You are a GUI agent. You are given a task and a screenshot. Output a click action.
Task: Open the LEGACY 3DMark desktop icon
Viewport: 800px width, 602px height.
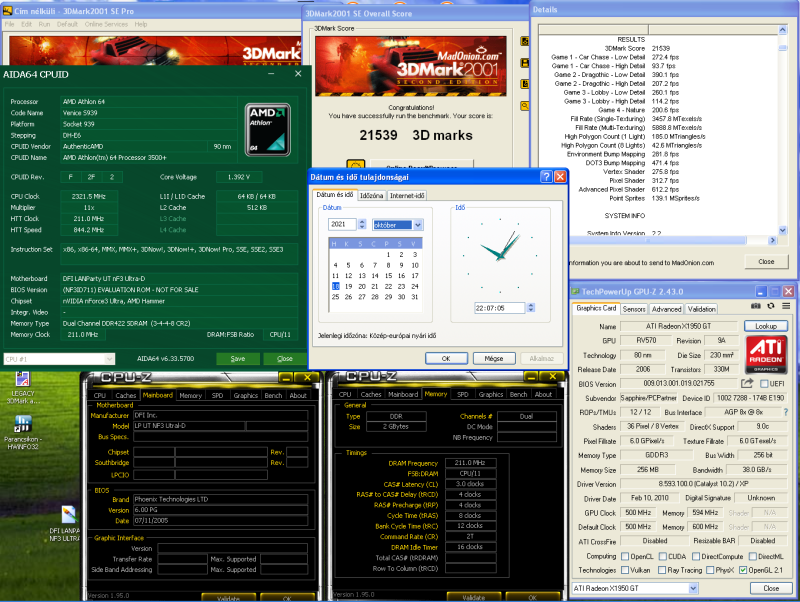click(x=22, y=389)
